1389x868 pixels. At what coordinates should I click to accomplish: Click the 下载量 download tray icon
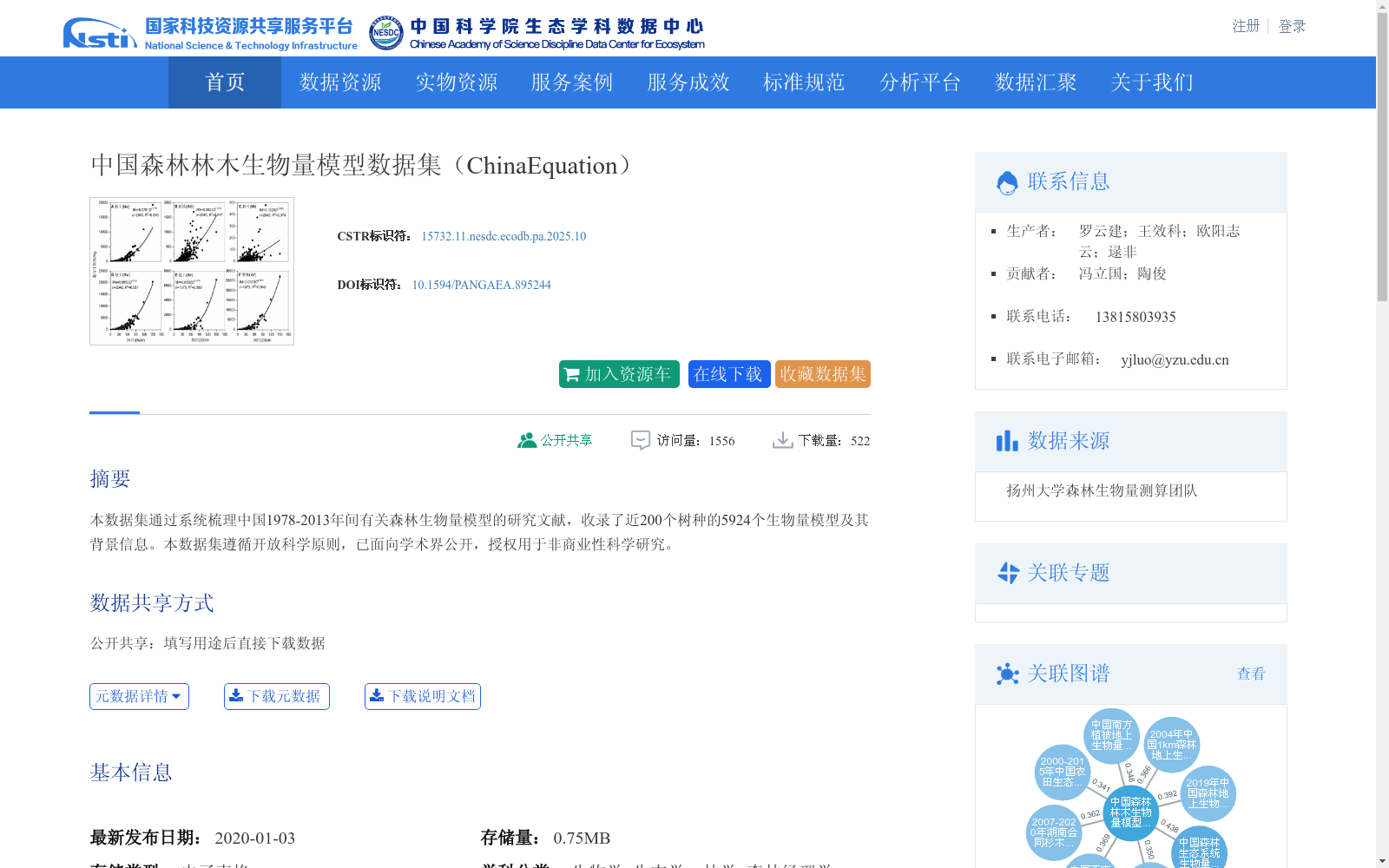coord(782,441)
